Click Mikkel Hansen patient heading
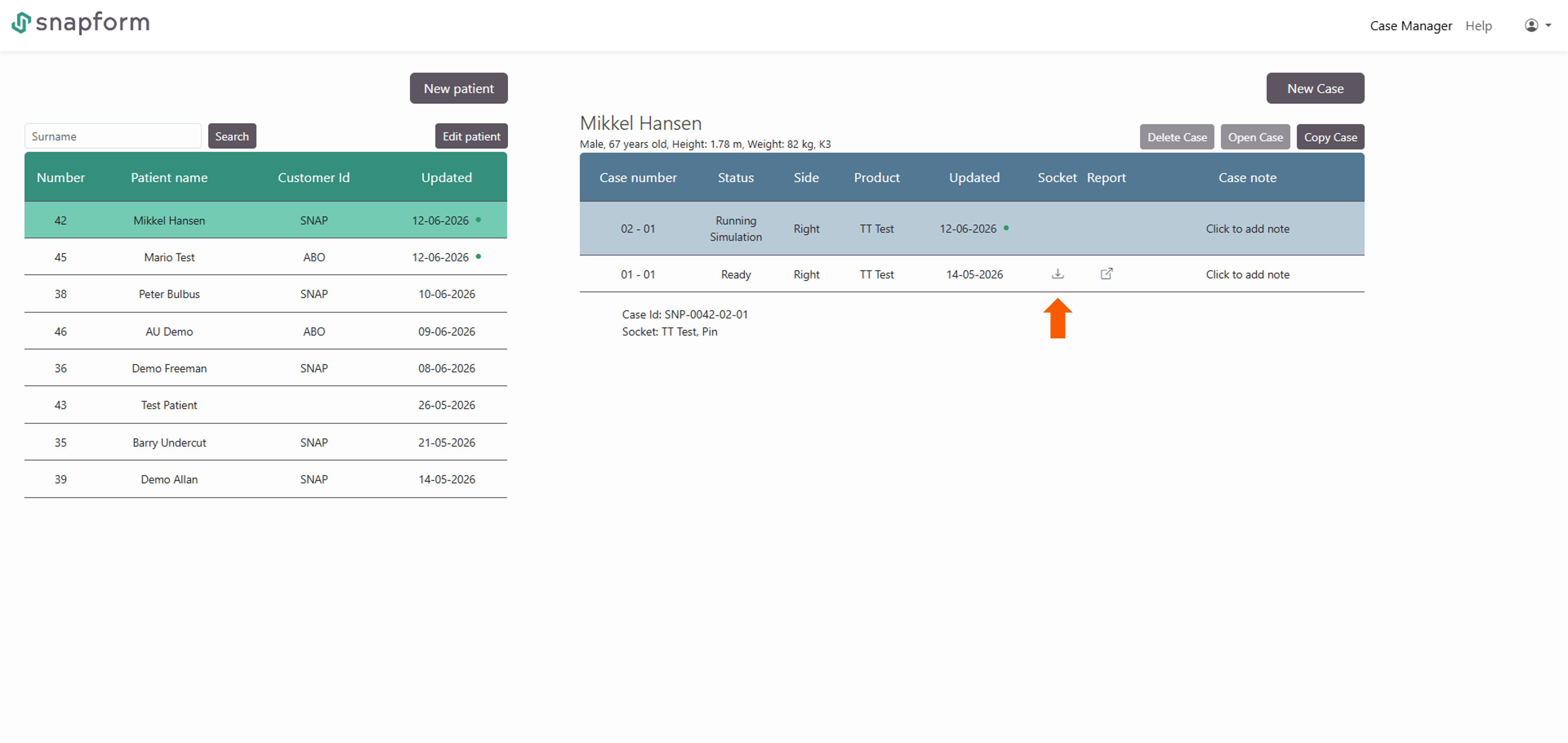This screenshot has width=1568, height=743. [640, 123]
